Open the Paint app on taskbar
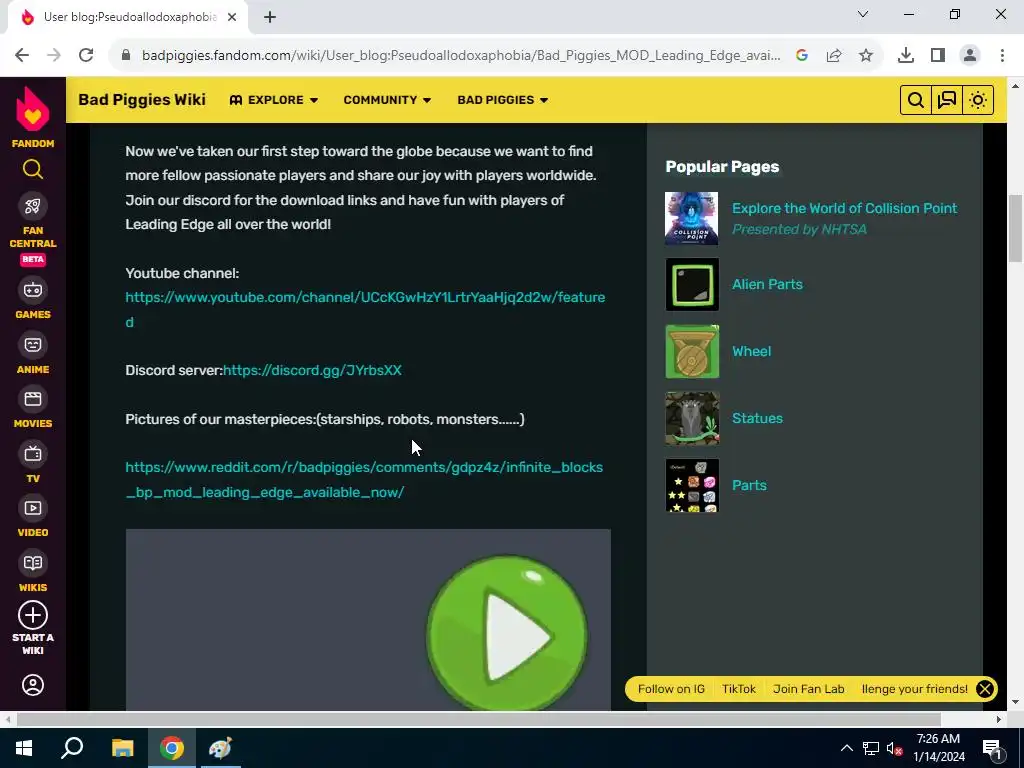Viewport: 1024px width, 768px height. [221, 748]
